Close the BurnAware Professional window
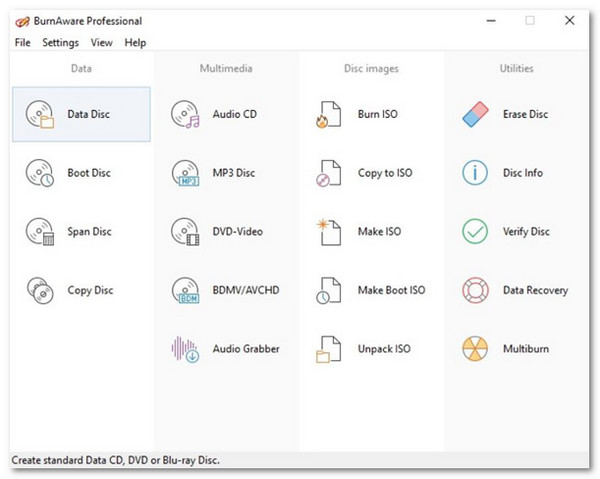 point(570,21)
